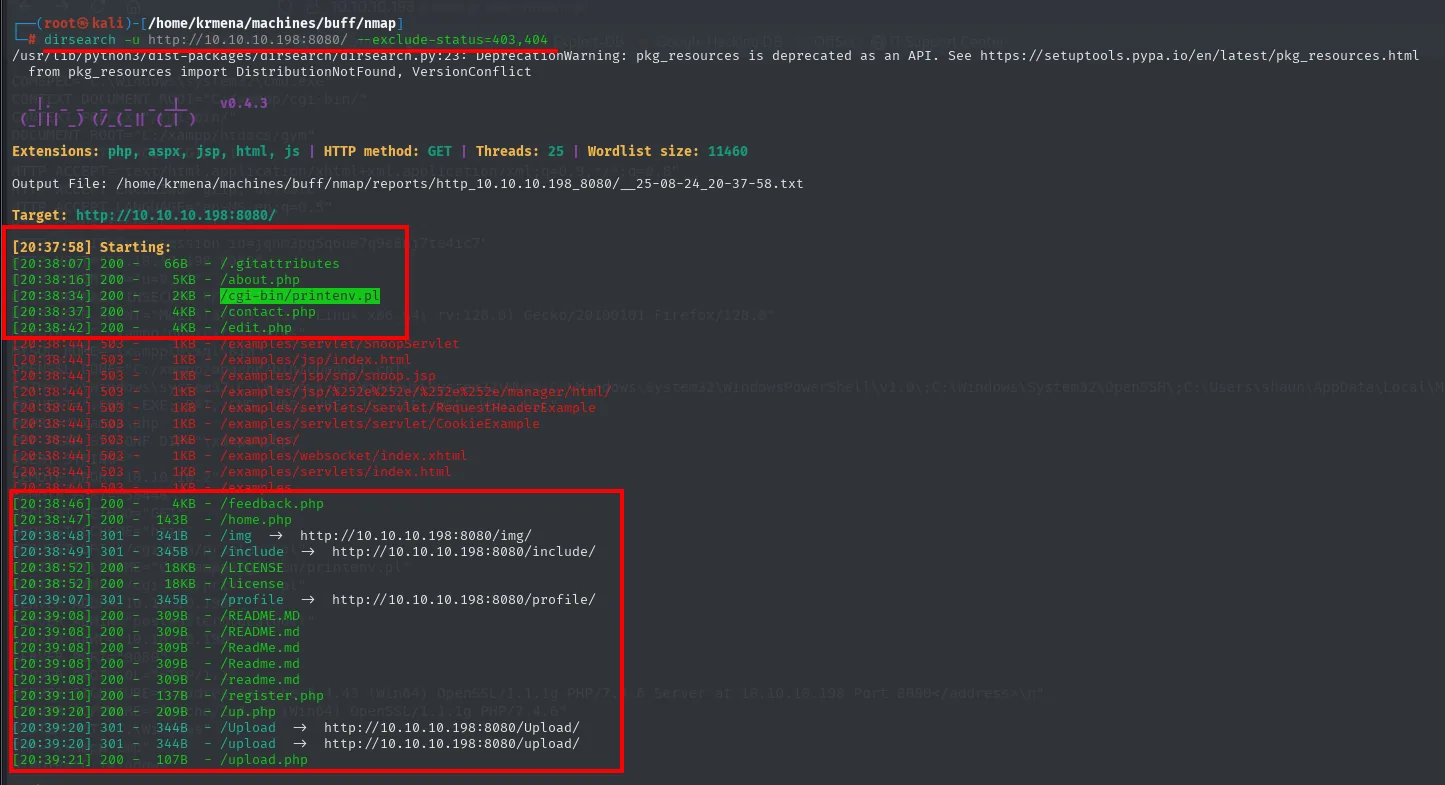Click the lowercase /license result

251,584
